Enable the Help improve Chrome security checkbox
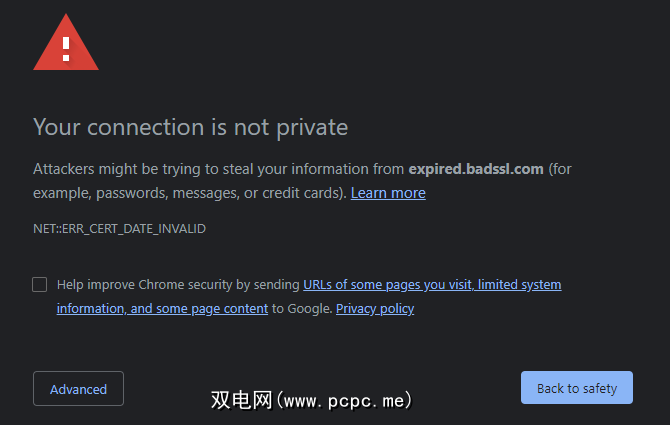 [x=40, y=284]
